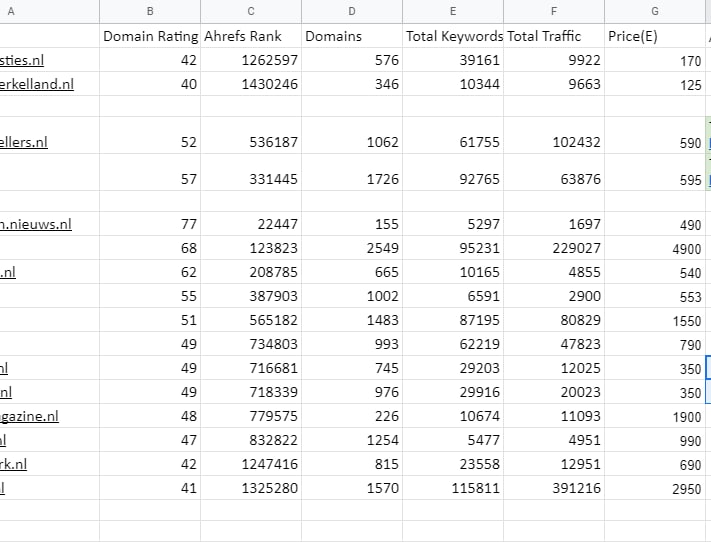Select Ahrefs Rank cell 1247416
The height and width of the screenshot is (542, 711).
[x=251, y=464]
